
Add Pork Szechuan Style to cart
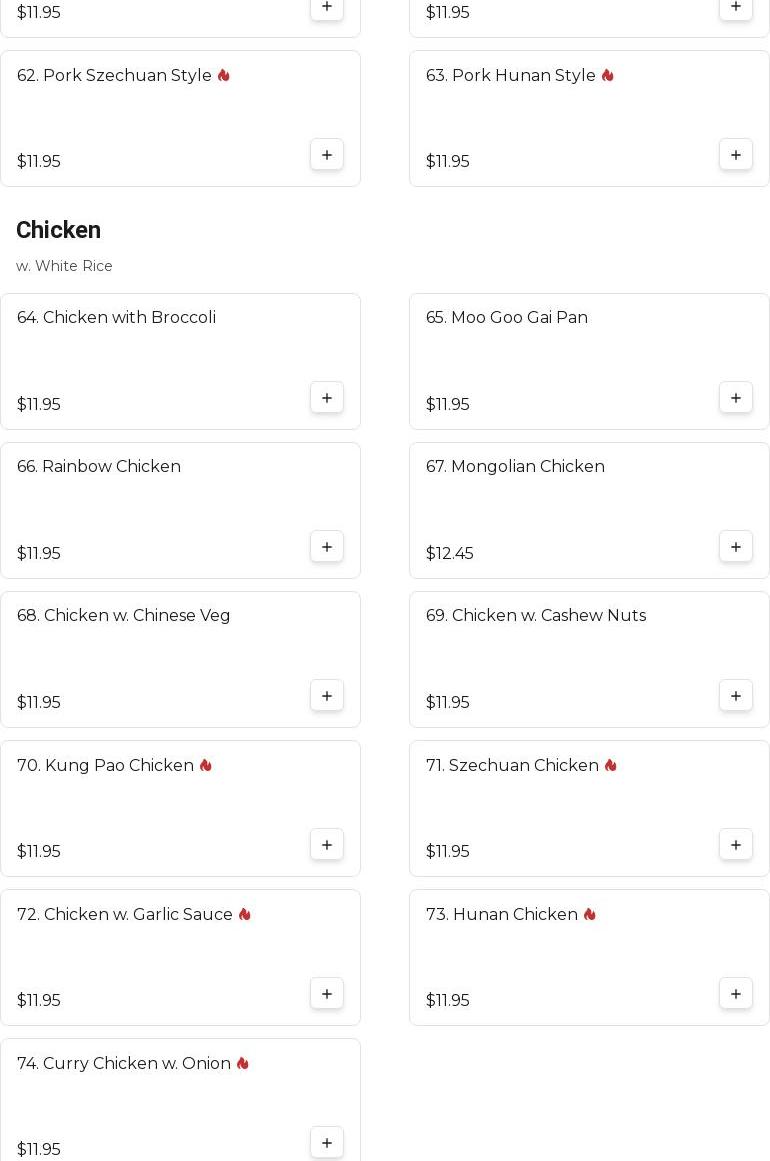327,155
